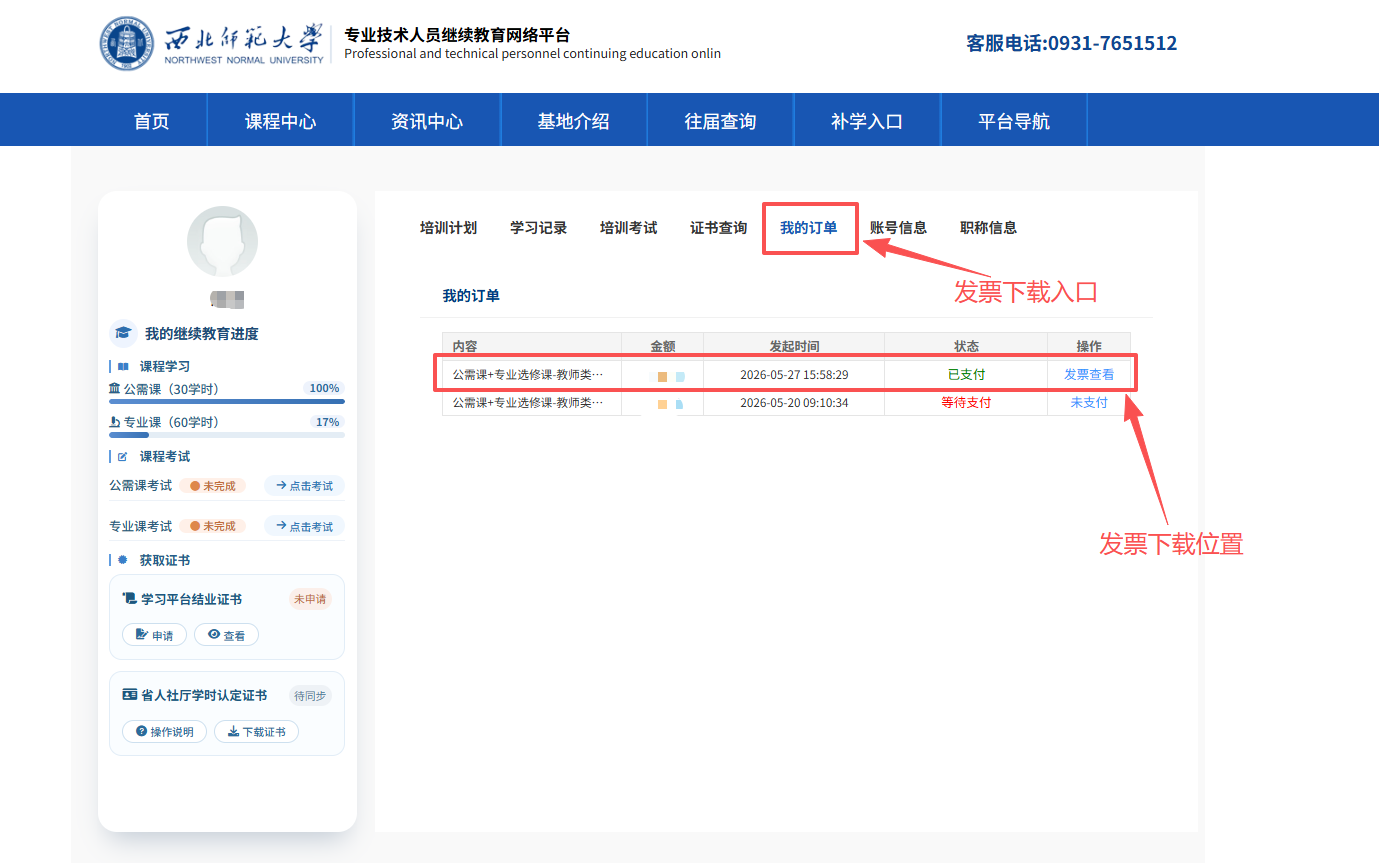Switch to the 证书查询 tab
The width and height of the screenshot is (1379, 863).
tap(718, 227)
